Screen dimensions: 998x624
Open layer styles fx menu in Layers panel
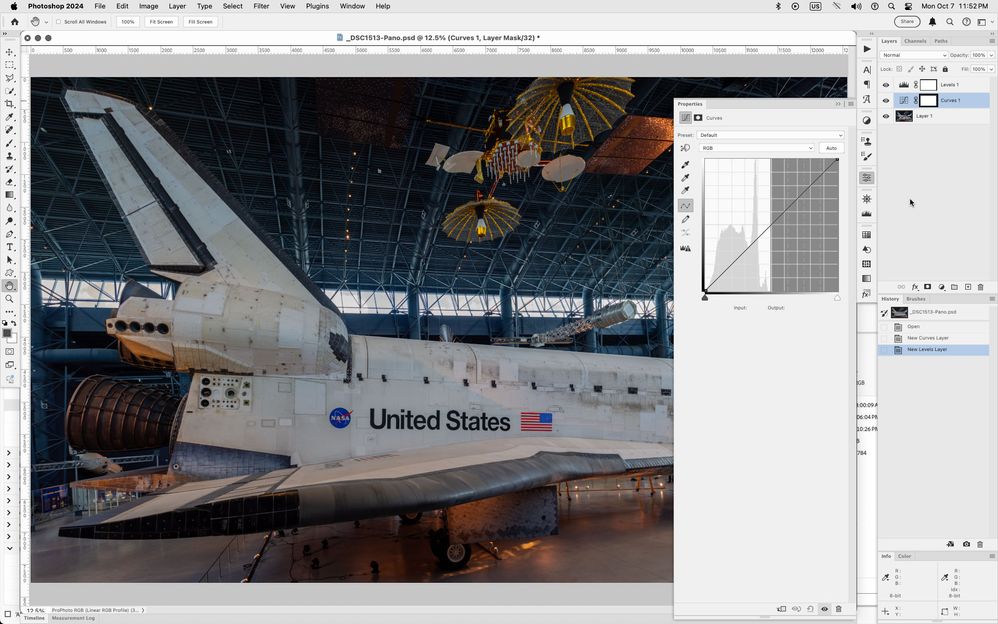click(915, 287)
